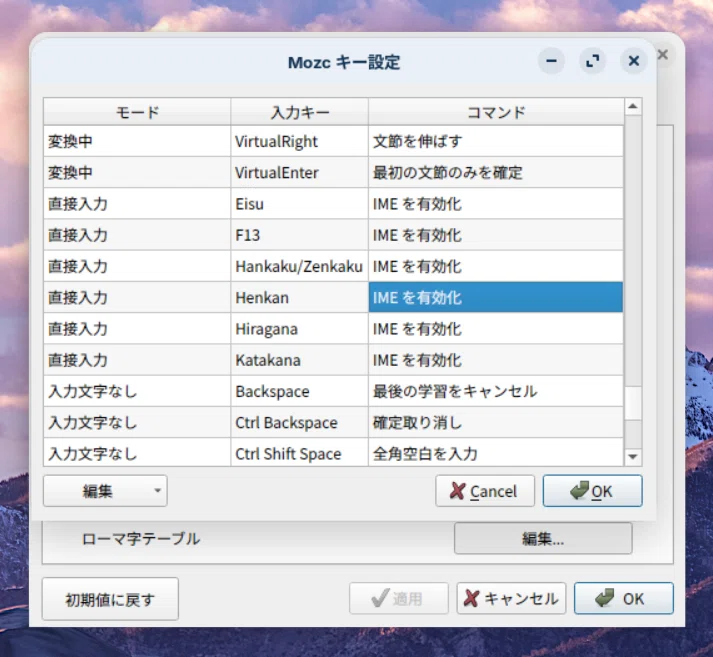
Task: Maximize the Mozc キー設定 dialog
Action: (592, 61)
